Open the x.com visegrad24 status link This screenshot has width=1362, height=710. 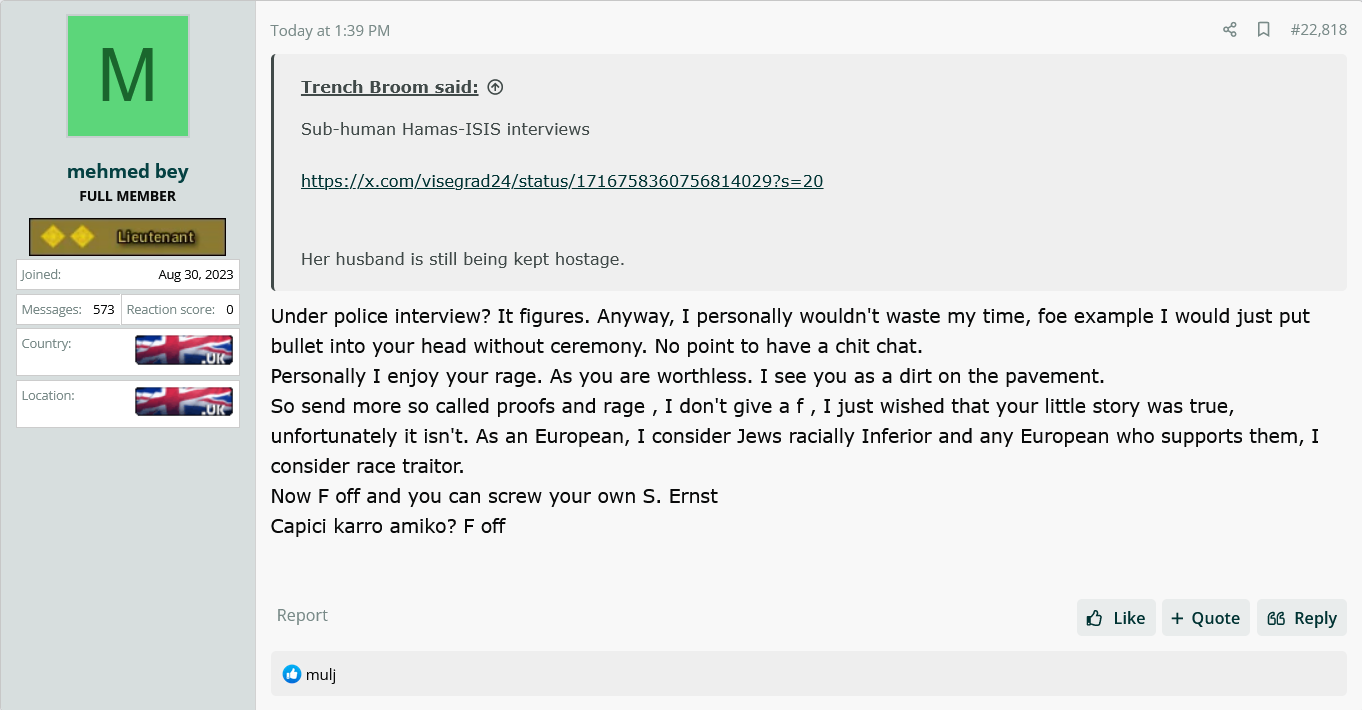click(x=562, y=181)
